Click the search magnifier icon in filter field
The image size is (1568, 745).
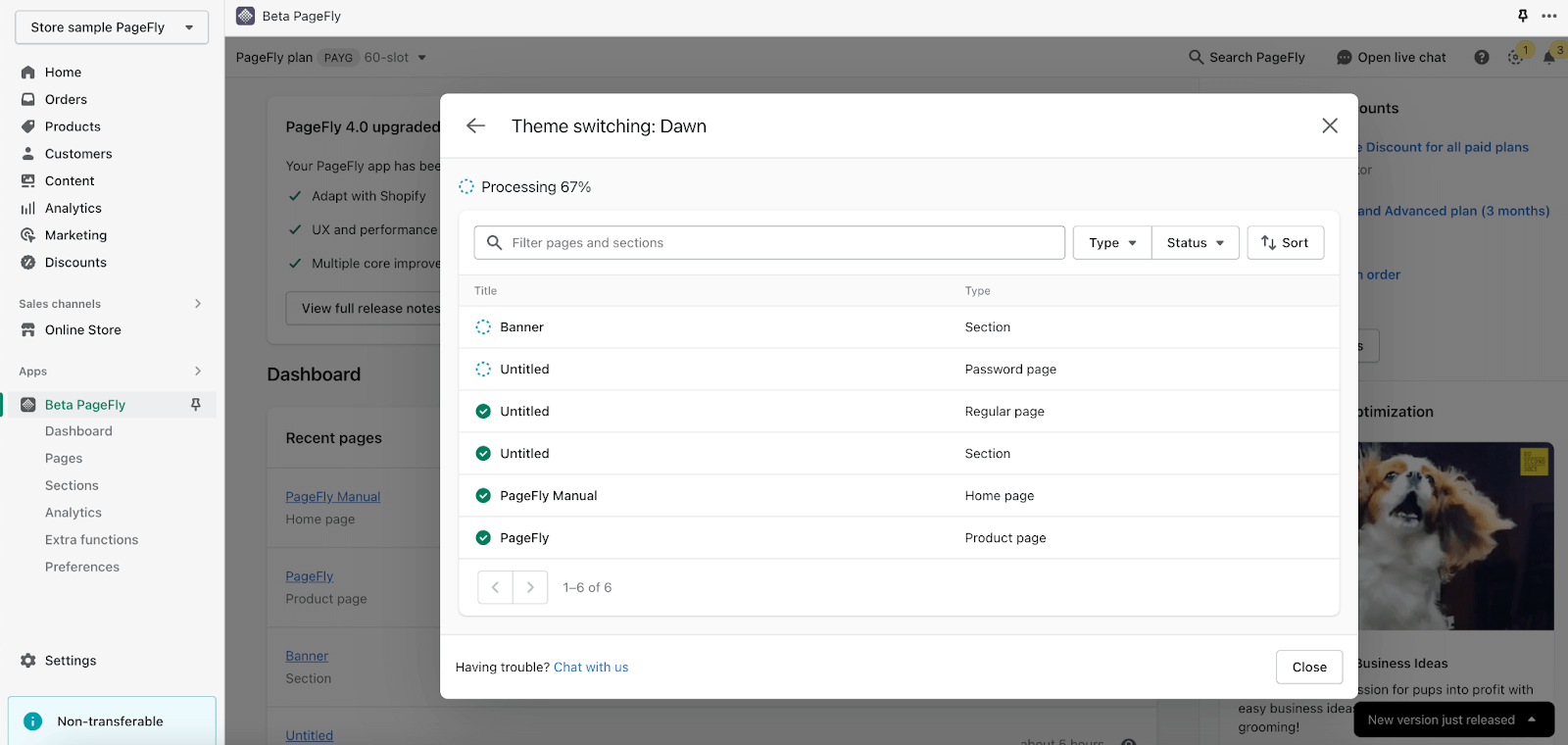[494, 242]
